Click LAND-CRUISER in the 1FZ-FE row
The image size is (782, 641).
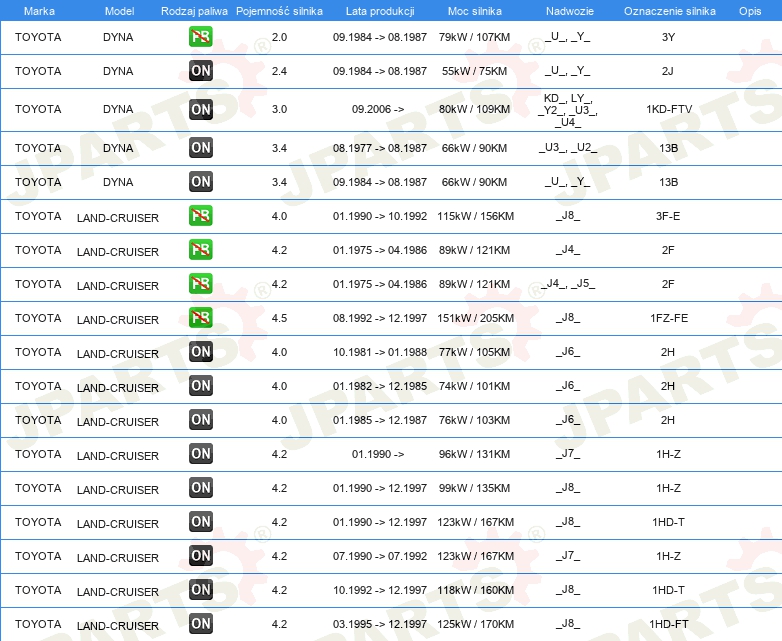point(118,320)
